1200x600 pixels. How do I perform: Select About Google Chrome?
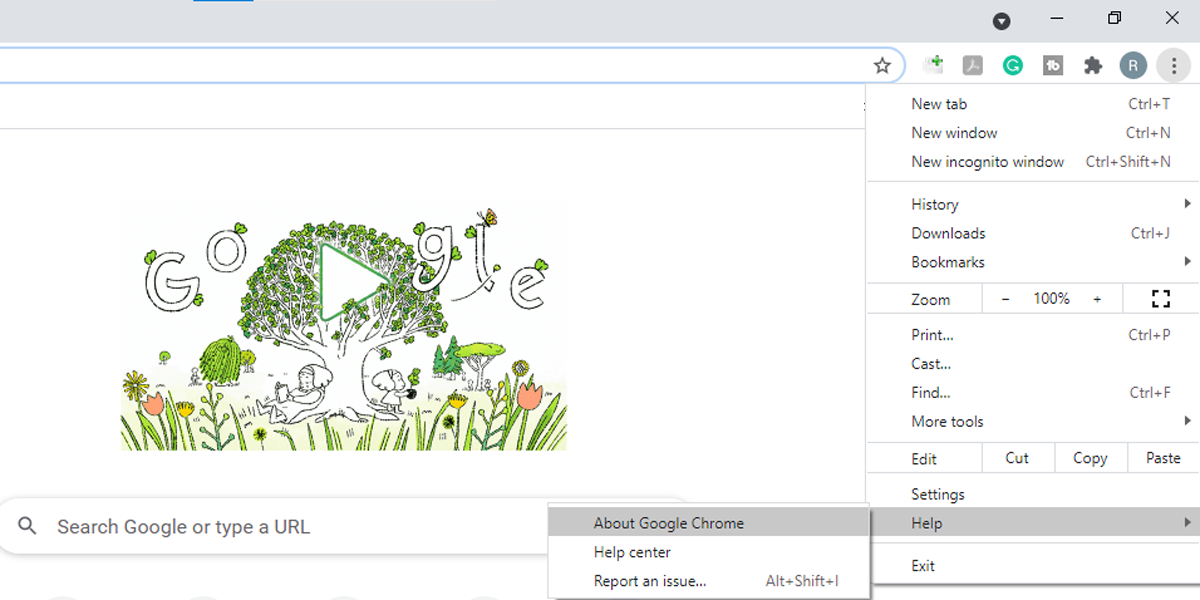pos(709,523)
